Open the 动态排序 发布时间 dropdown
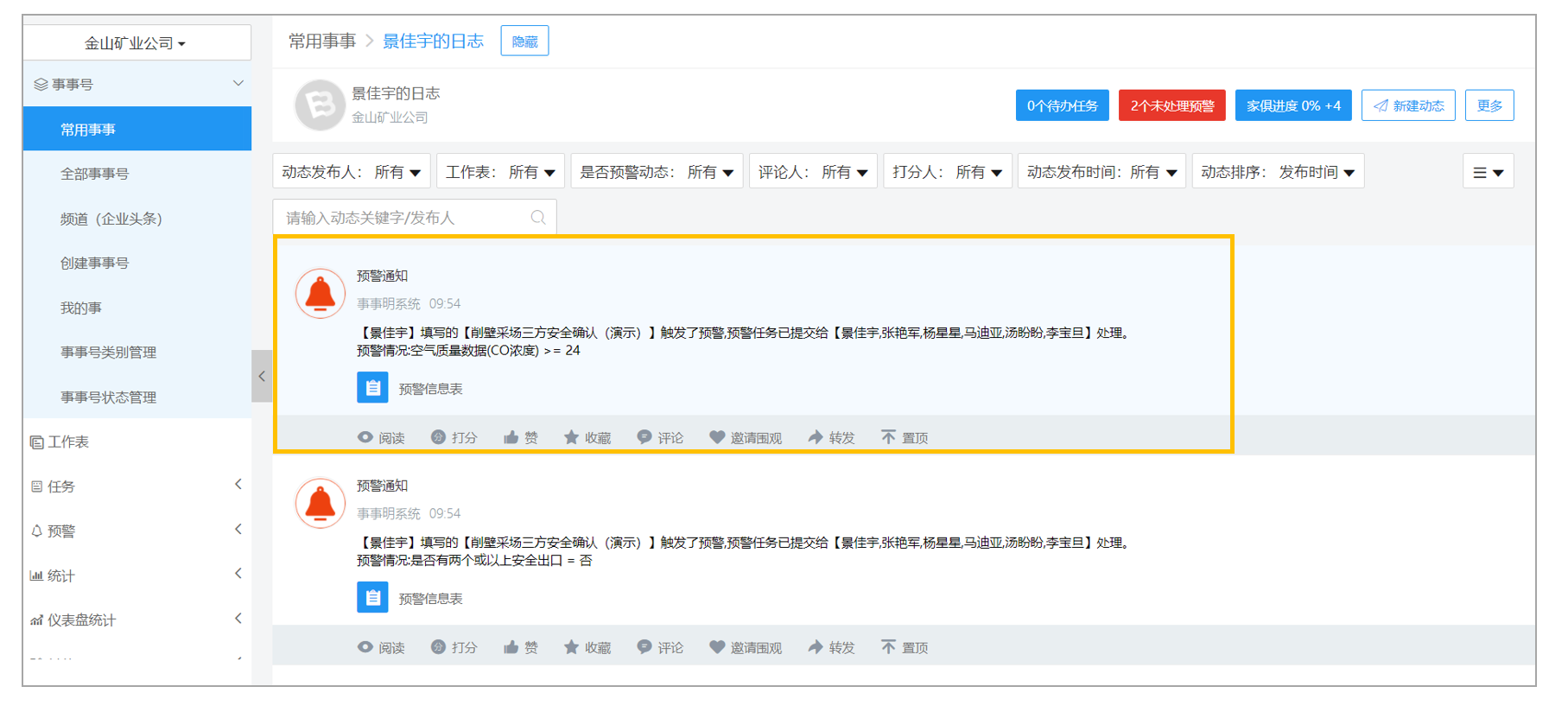Viewport: 1568px width, 712px height. (1278, 172)
